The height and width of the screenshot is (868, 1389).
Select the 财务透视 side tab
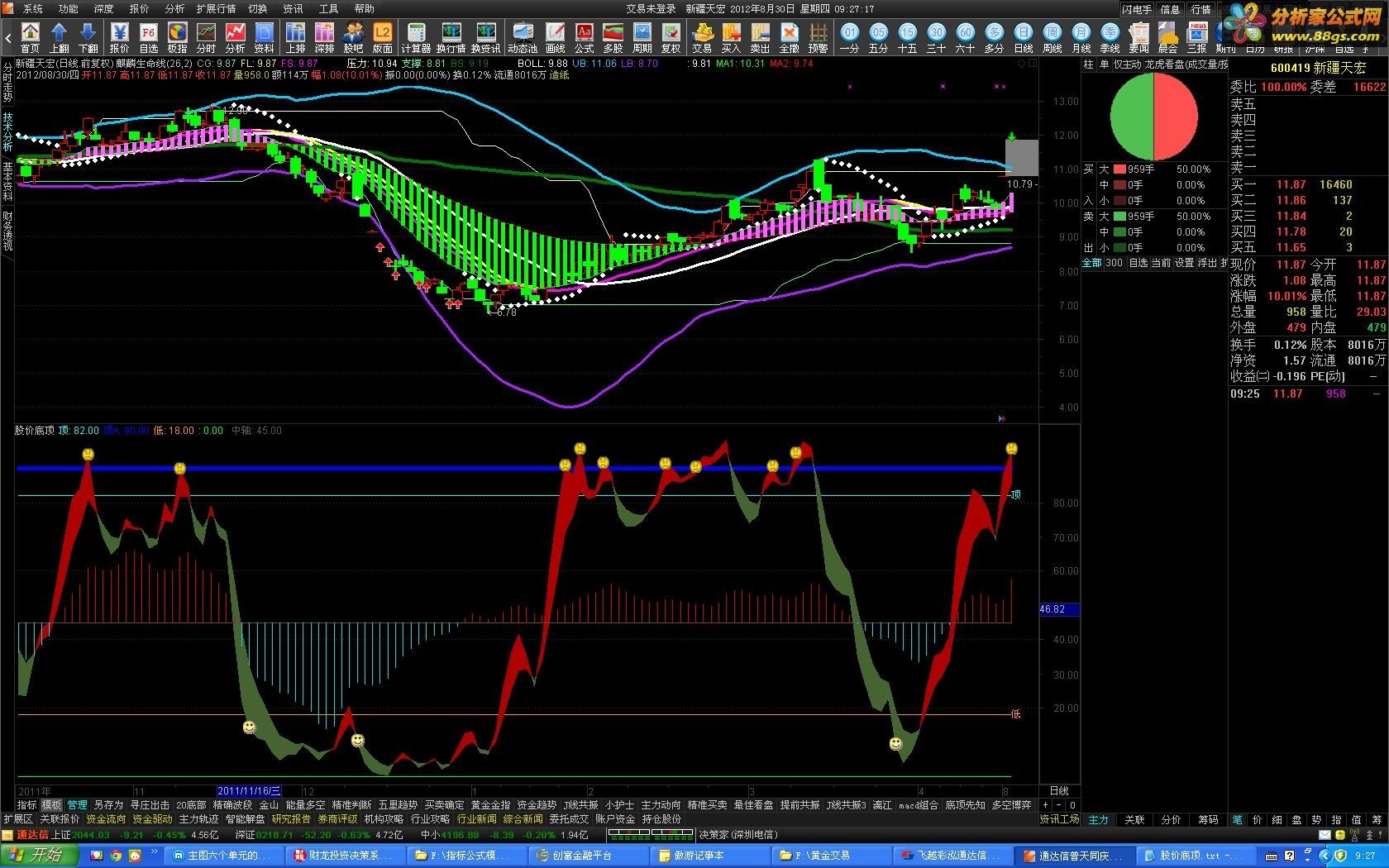pos(7,231)
